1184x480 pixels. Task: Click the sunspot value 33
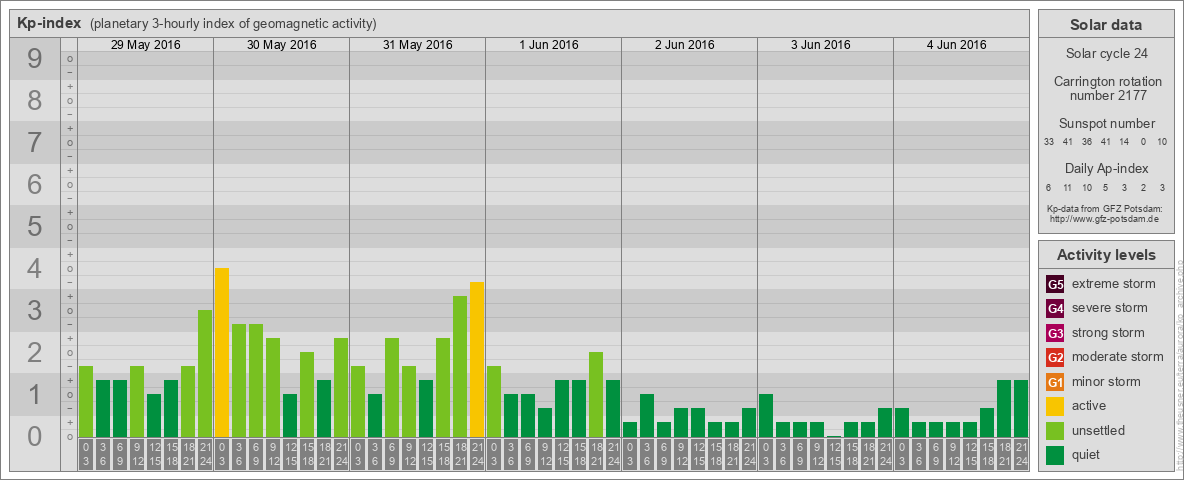1049,142
